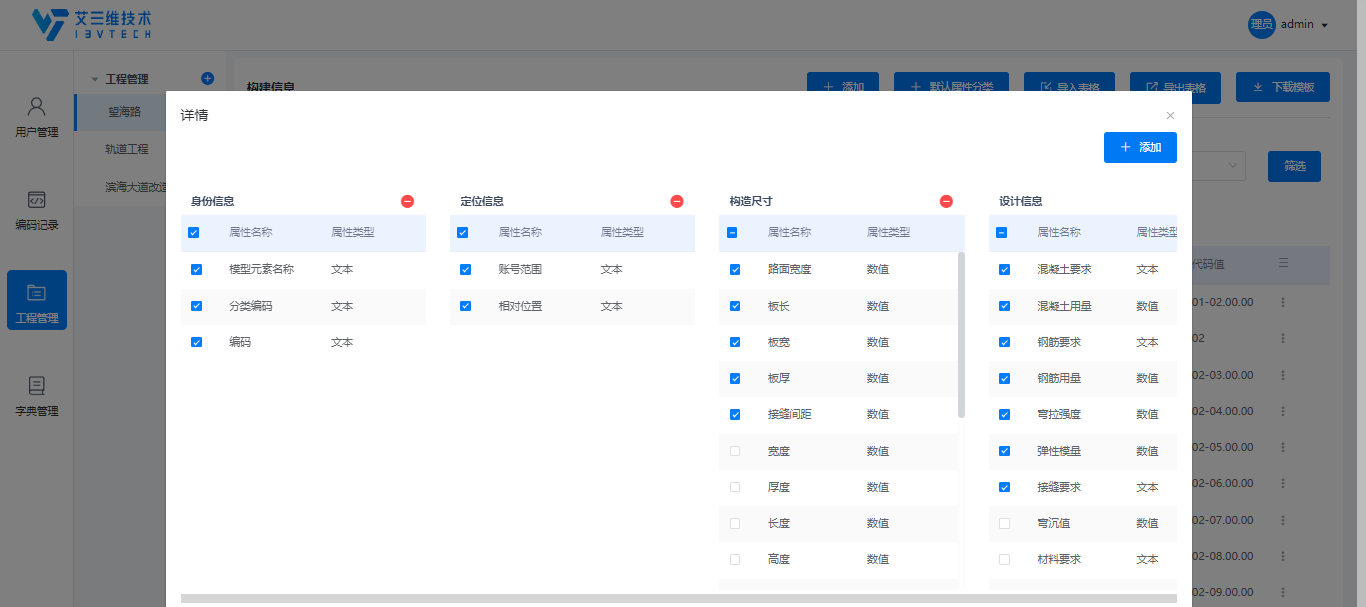Select 轨道工程 in the project tree
This screenshot has height=607, width=1366.
coord(127,149)
